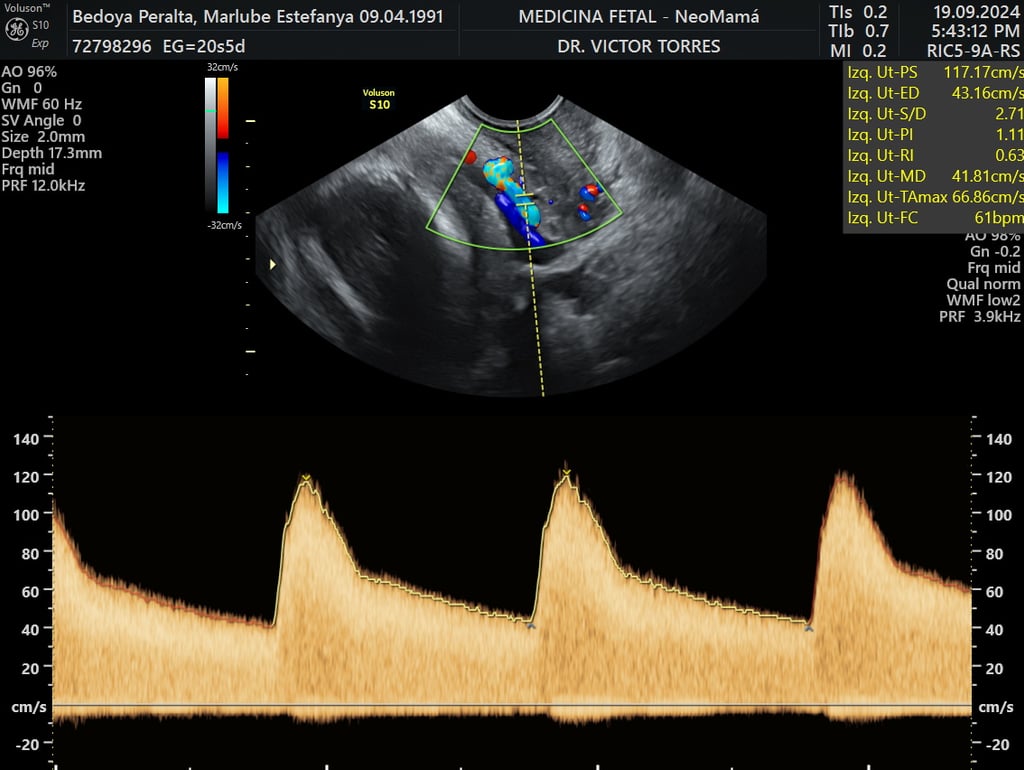The width and height of the screenshot is (1024, 770).
Task: Click the TIb 0.7 value
Action: coord(858,31)
